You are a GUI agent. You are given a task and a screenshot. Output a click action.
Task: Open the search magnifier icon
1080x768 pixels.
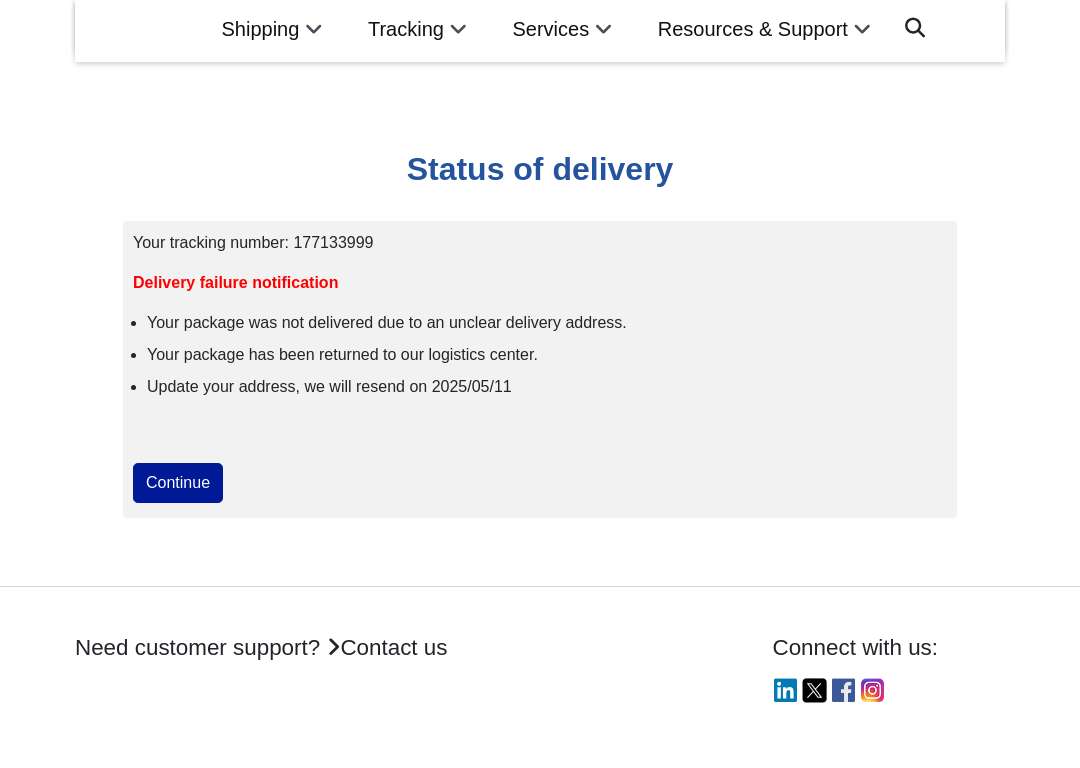tap(915, 28)
